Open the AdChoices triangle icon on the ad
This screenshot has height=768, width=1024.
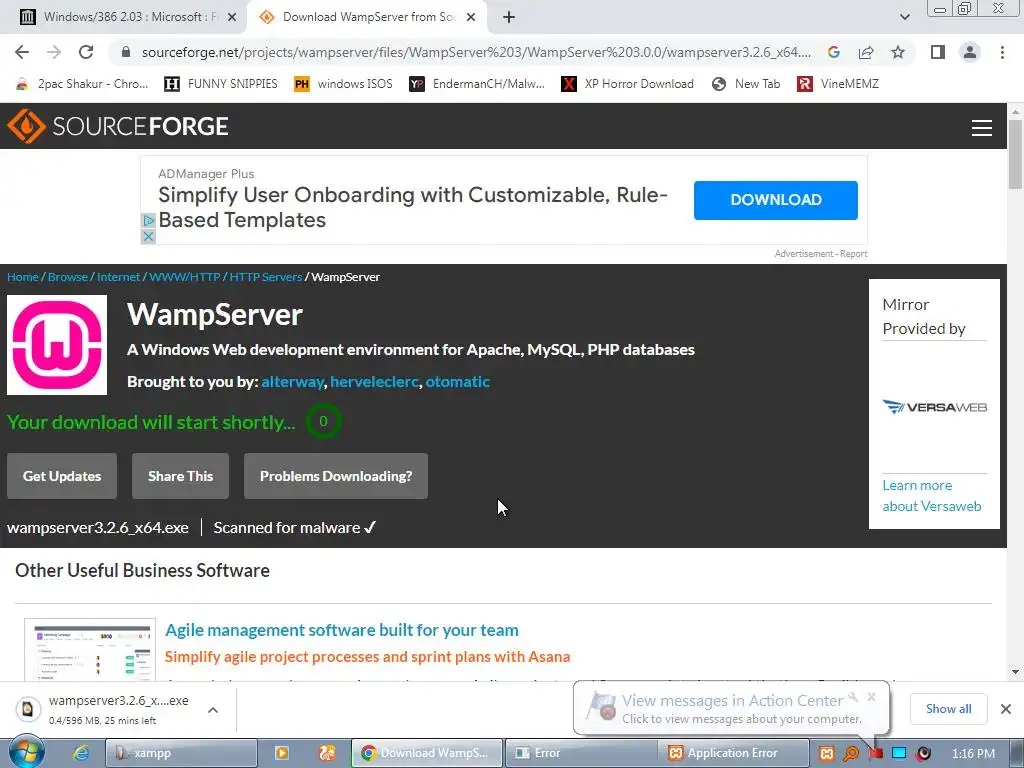point(148,221)
